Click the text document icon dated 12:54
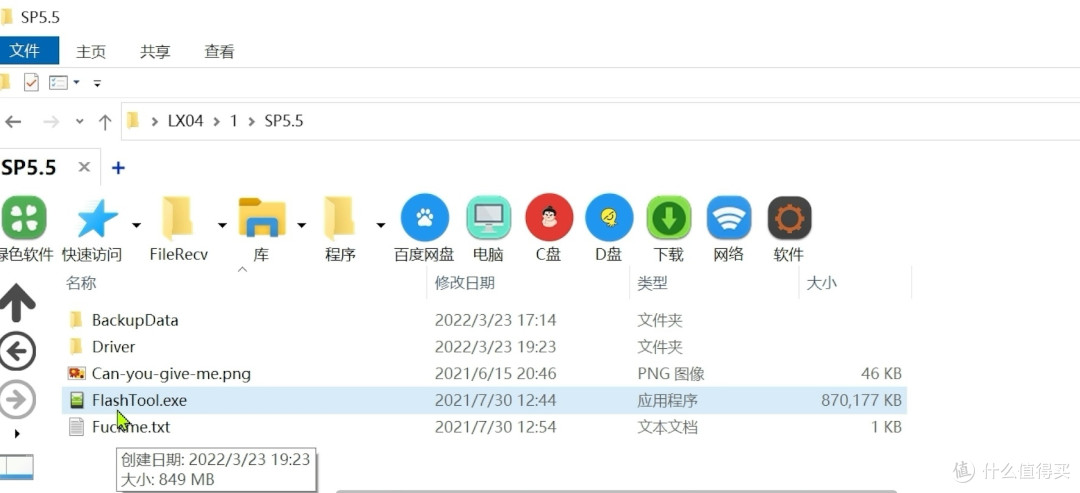The height and width of the screenshot is (493, 1080). pos(76,427)
